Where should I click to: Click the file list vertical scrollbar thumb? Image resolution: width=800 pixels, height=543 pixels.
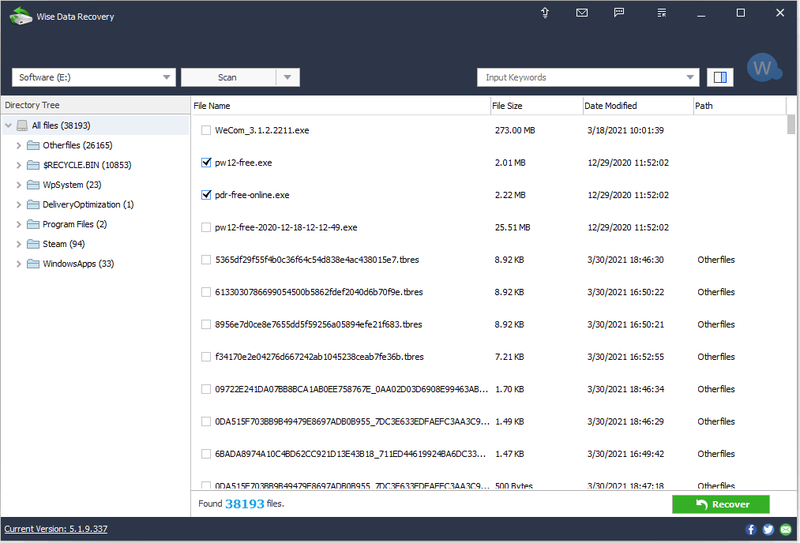click(x=791, y=125)
